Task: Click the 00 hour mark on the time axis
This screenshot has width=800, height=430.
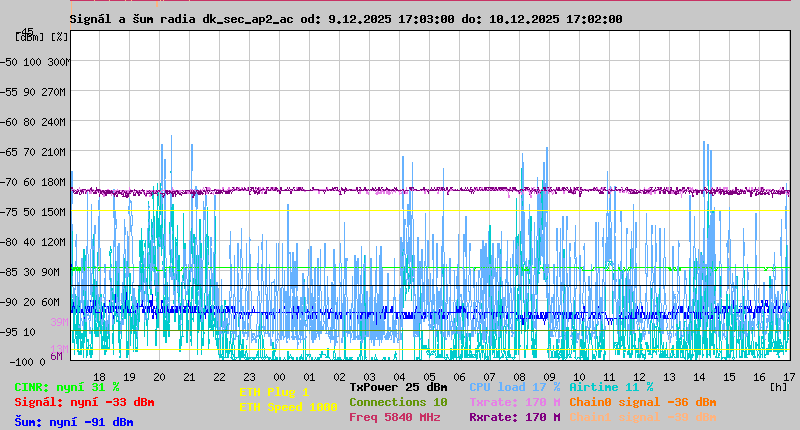Action: (x=280, y=376)
